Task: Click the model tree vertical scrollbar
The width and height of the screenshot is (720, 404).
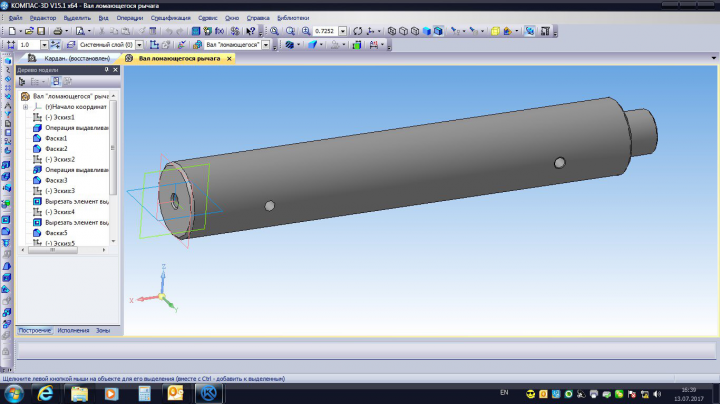Action: 113,148
